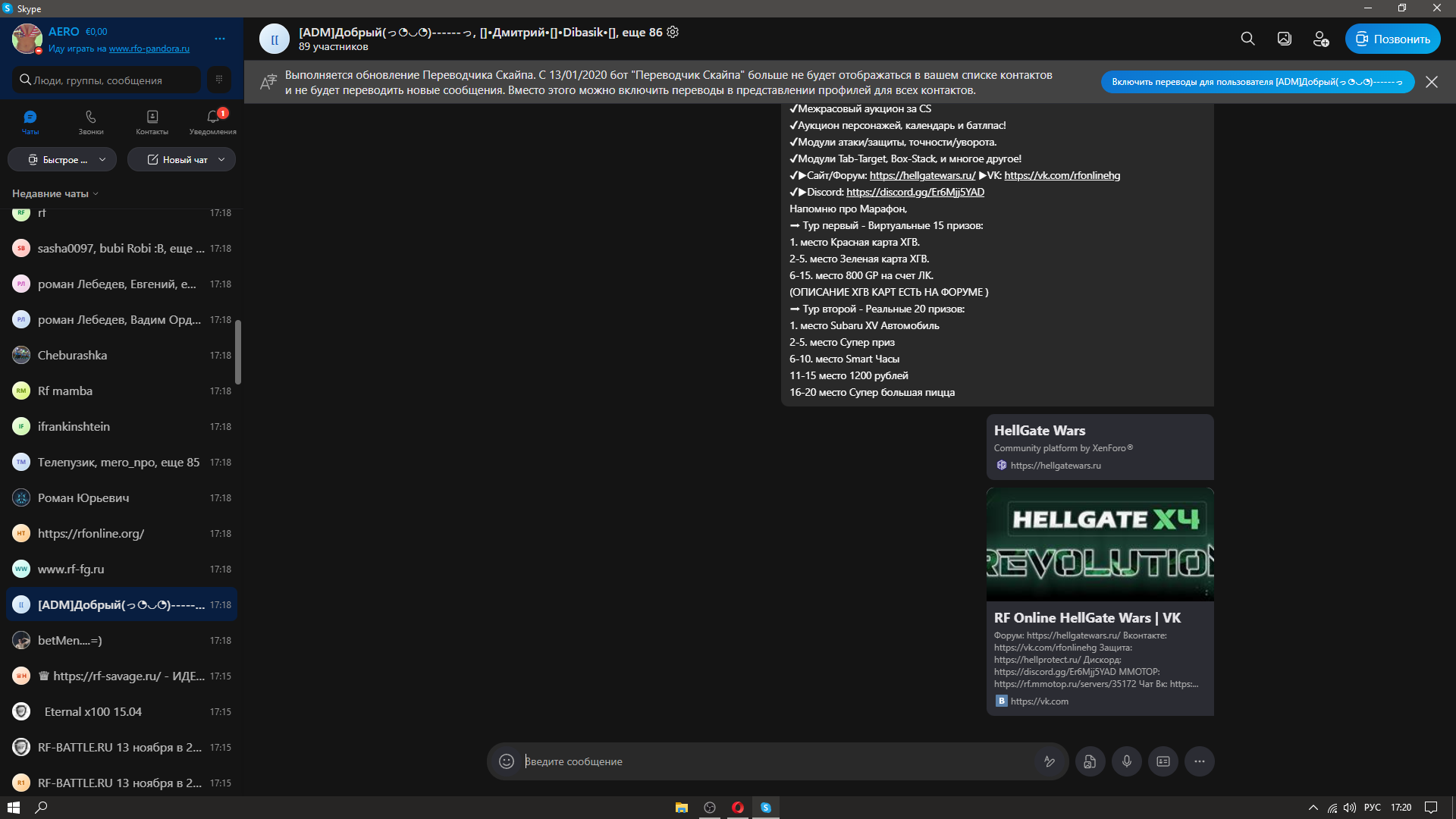This screenshot has height=819, width=1456.
Task: Open the Уведомления tab
Action: point(213,122)
